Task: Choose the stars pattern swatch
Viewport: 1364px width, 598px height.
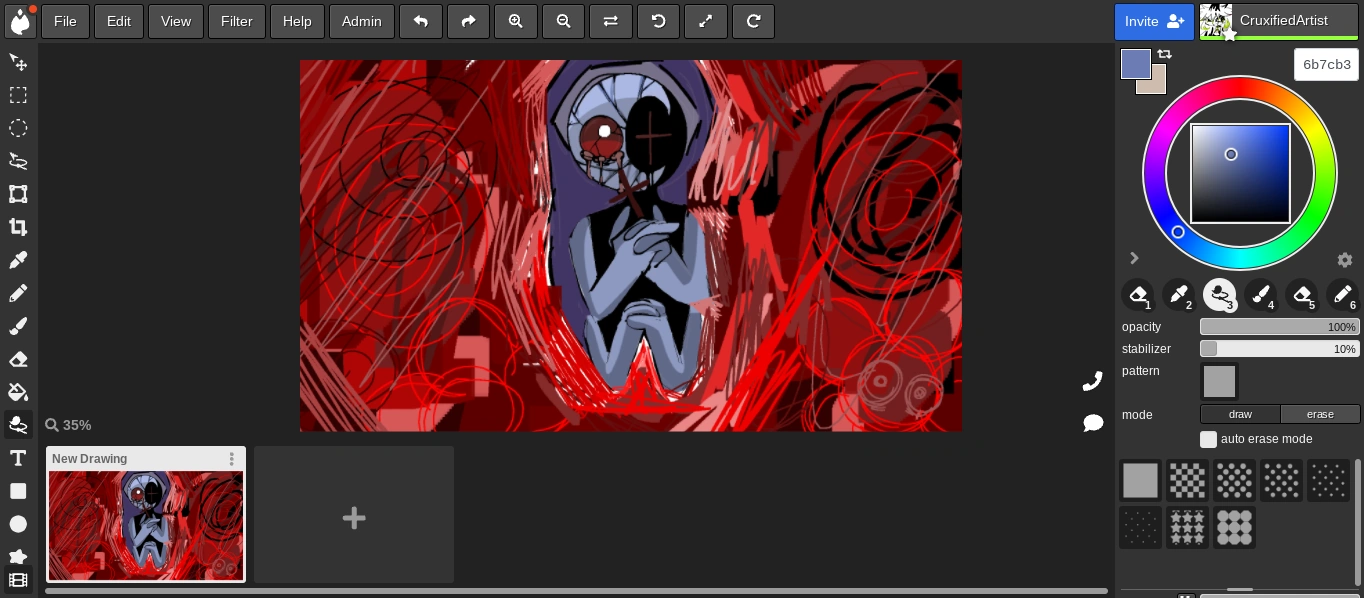Action: pyautogui.click(x=1187, y=527)
